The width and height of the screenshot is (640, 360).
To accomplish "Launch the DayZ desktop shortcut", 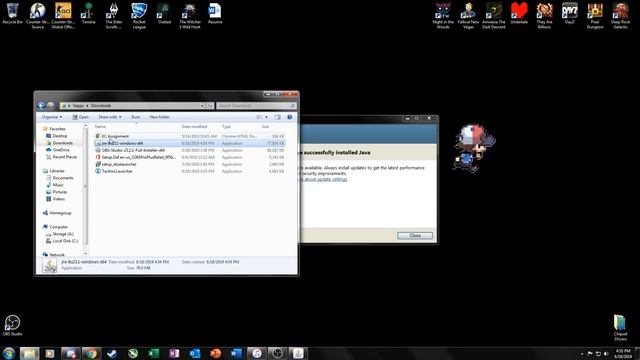I will click(569, 13).
